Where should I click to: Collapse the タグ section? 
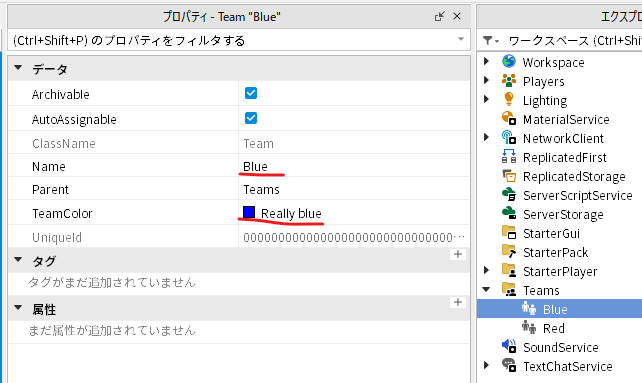(18, 260)
